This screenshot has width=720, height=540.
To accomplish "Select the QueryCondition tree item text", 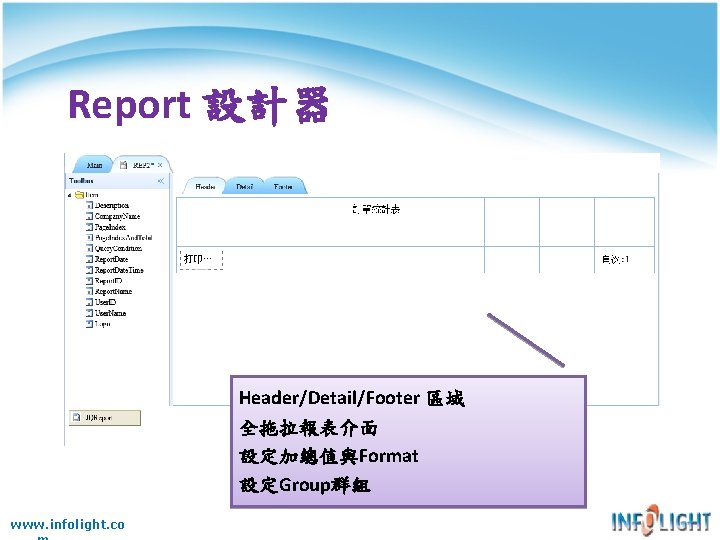I will pos(118,248).
